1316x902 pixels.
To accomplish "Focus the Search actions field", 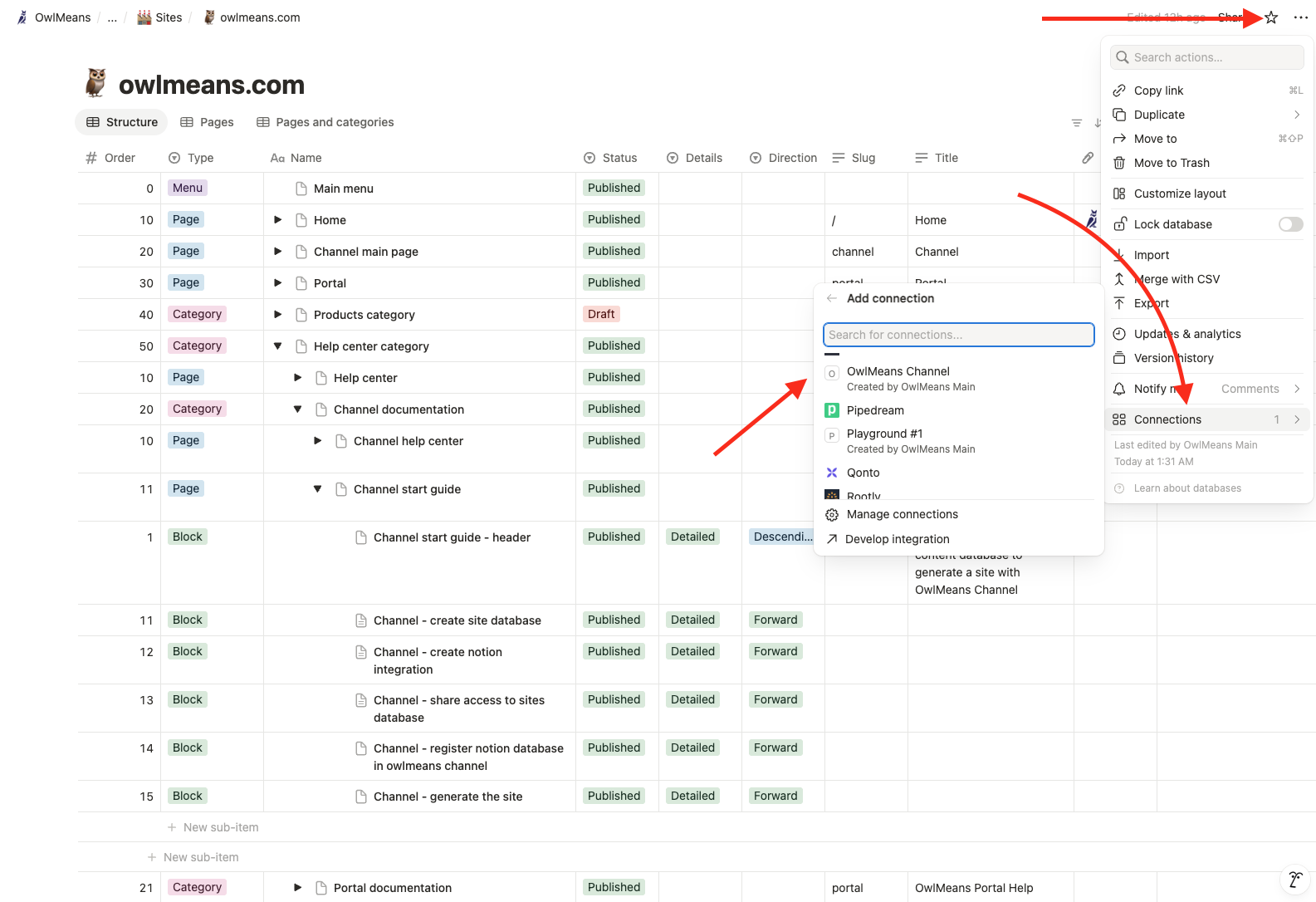I will tap(1207, 57).
